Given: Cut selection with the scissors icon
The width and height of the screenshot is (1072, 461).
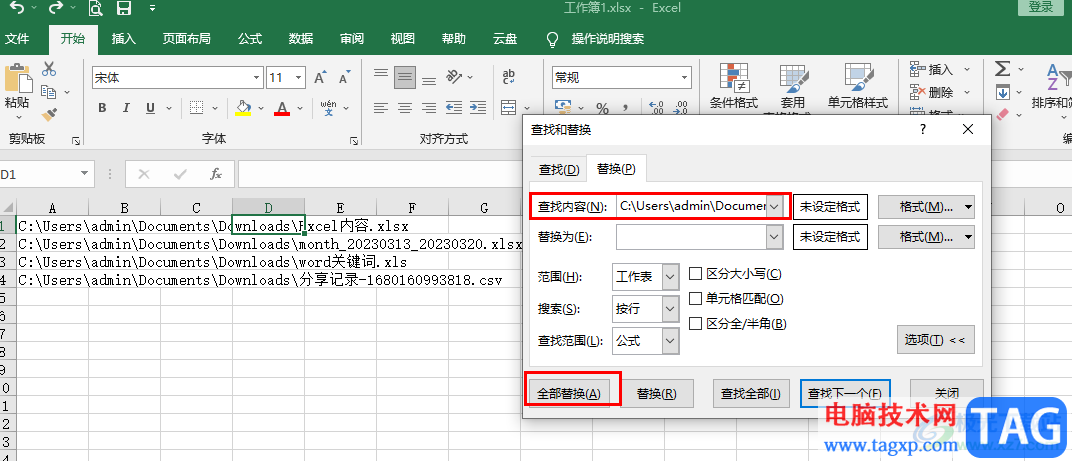Looking at the screenshot, I should (x=49, y=69).
